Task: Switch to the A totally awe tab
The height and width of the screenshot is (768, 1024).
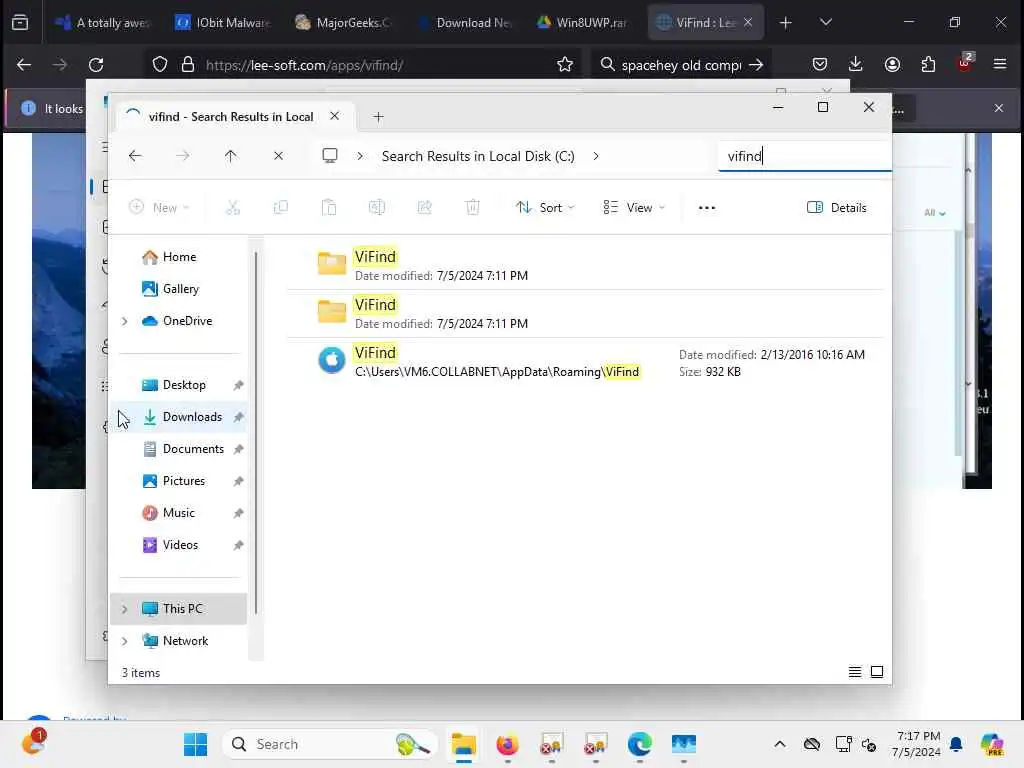Action: tap(103, 23)
